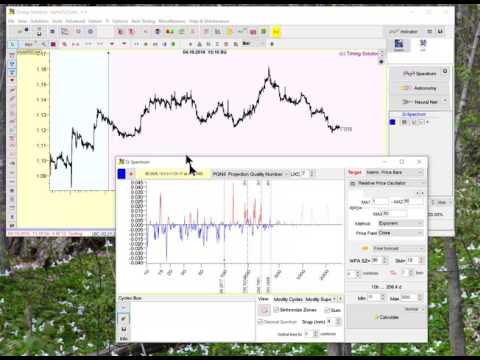This screenshot has width=480, height=360.
Task: Click the clock icon in the View tab
Action: (x=264, y=310)
